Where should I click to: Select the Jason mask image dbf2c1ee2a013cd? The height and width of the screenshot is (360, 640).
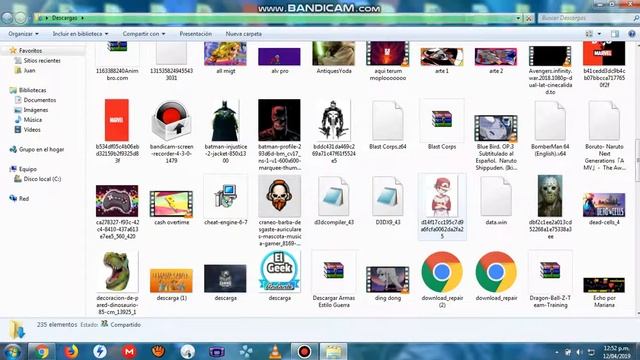tap(550, 207)
